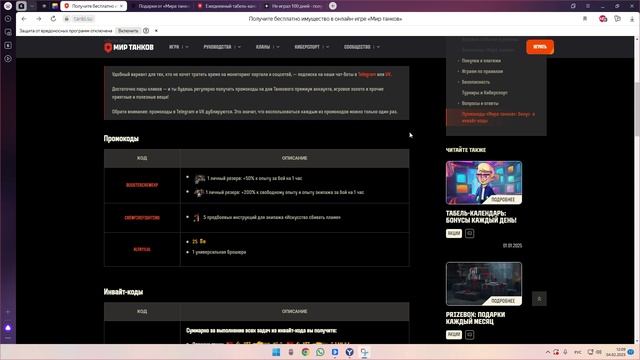The width and height of the screenshot is (640, 360).
Task: Go forward in browser history
Action: 39,19
